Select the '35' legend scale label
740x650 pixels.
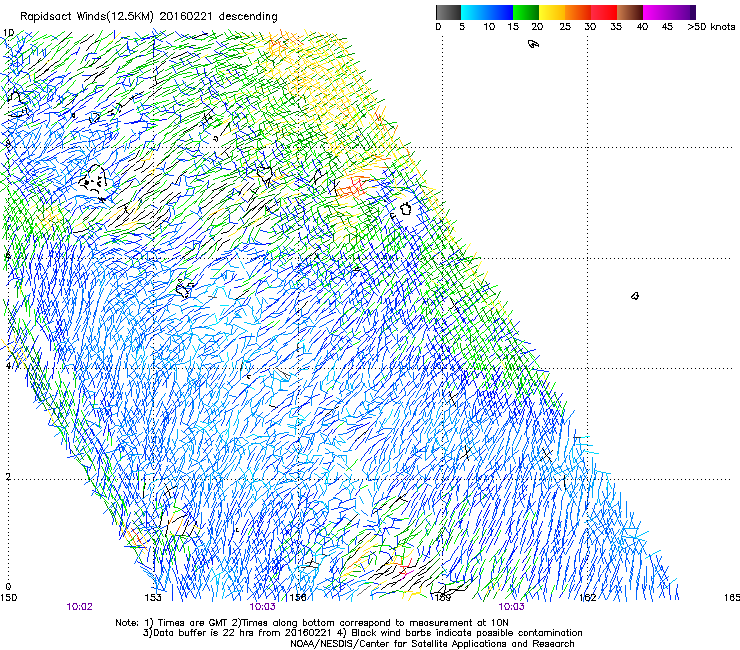616,27
